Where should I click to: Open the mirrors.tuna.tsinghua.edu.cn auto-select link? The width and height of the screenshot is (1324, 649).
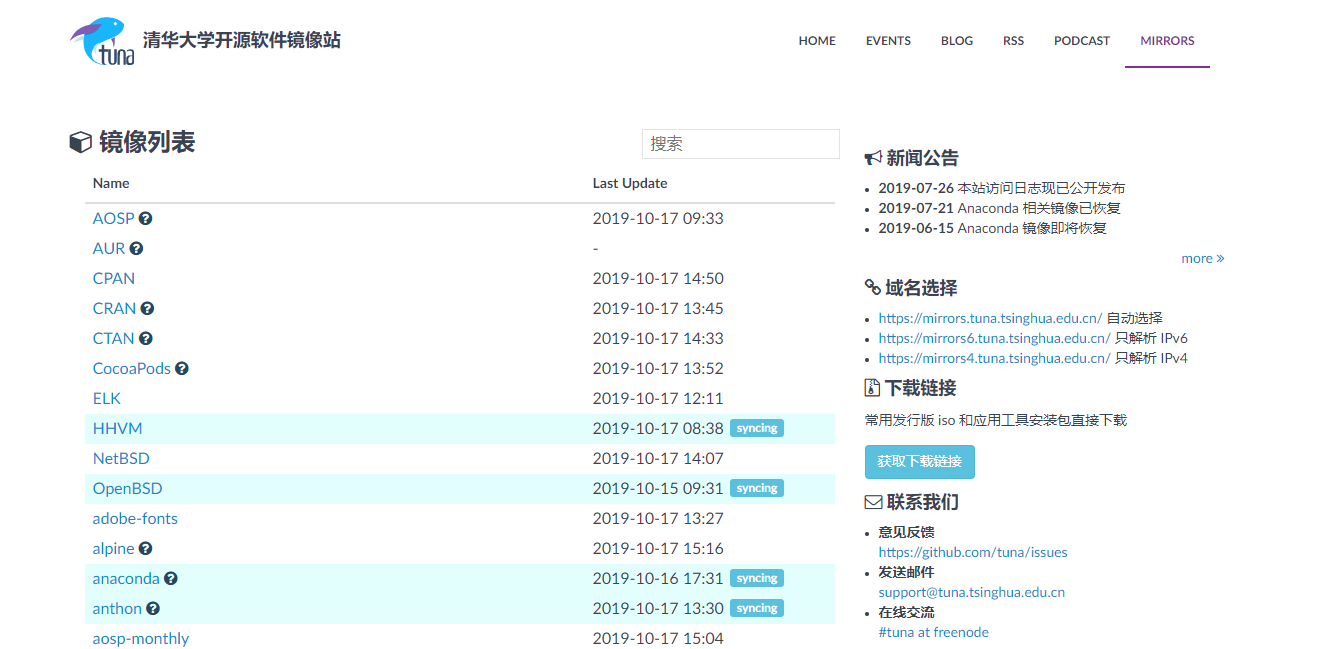coord(990,318)
